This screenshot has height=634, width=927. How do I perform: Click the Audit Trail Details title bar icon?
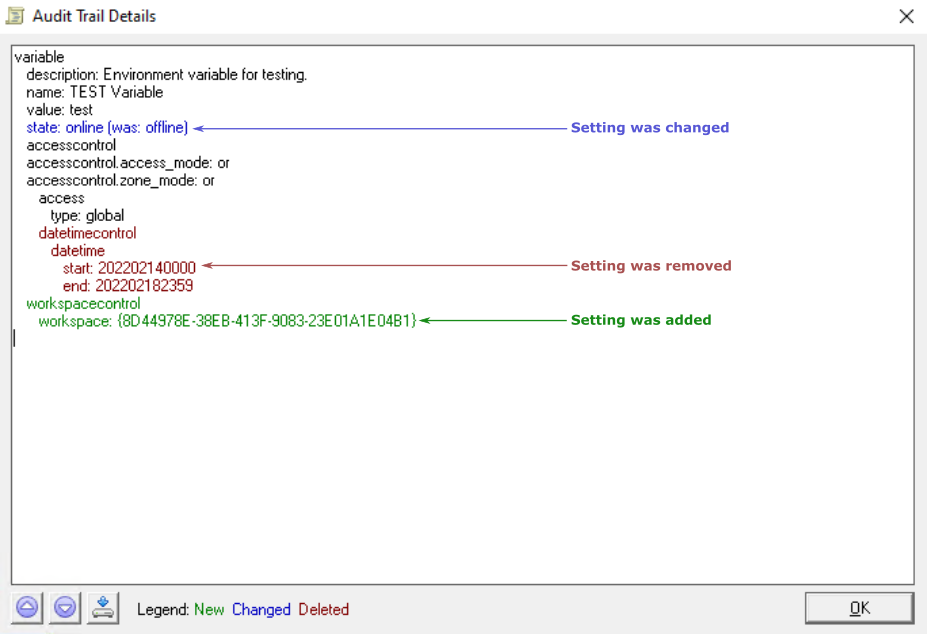tap(15, 16)
